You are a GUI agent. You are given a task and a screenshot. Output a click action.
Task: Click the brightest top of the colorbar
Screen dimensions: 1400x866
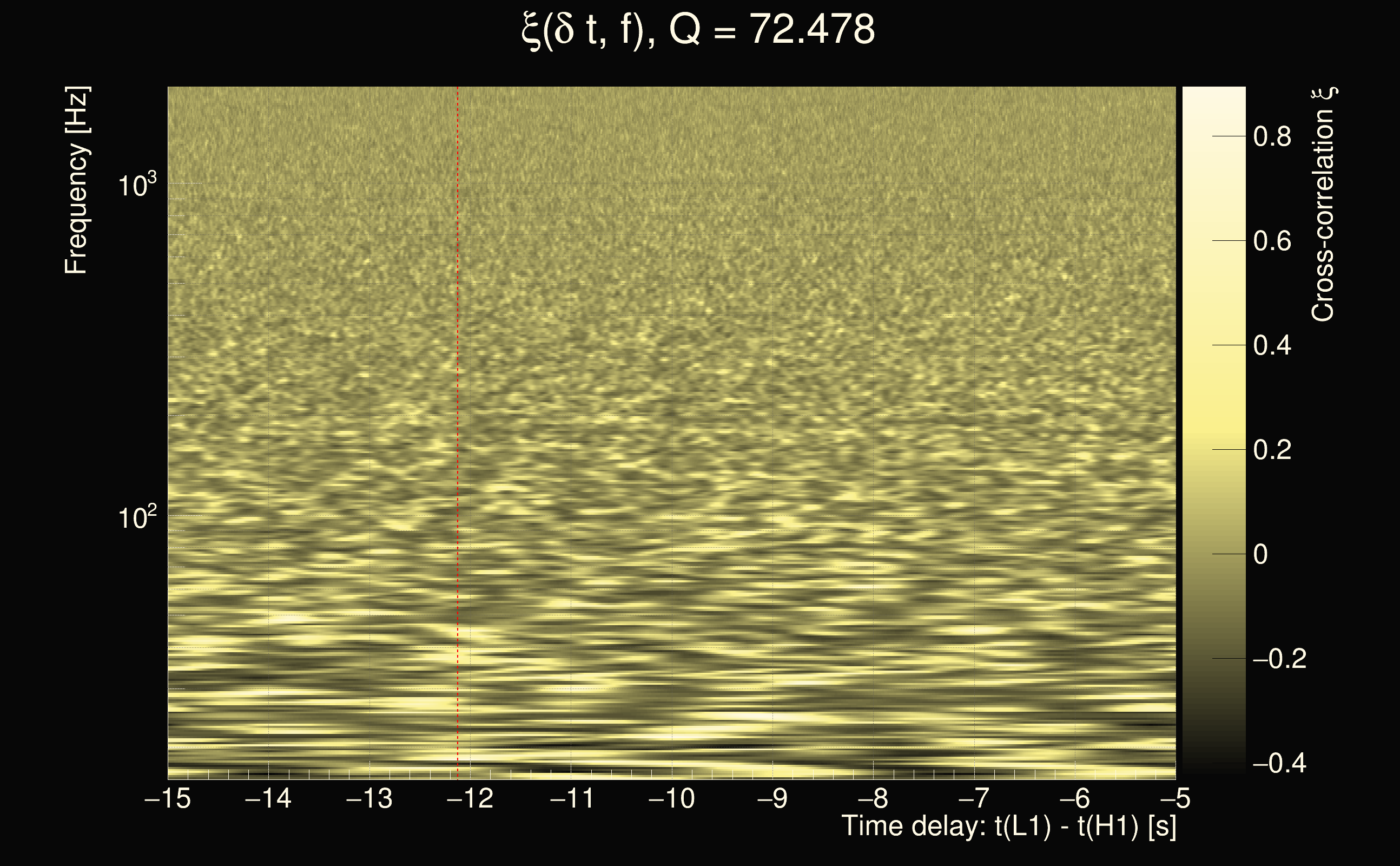point(1214,91)
